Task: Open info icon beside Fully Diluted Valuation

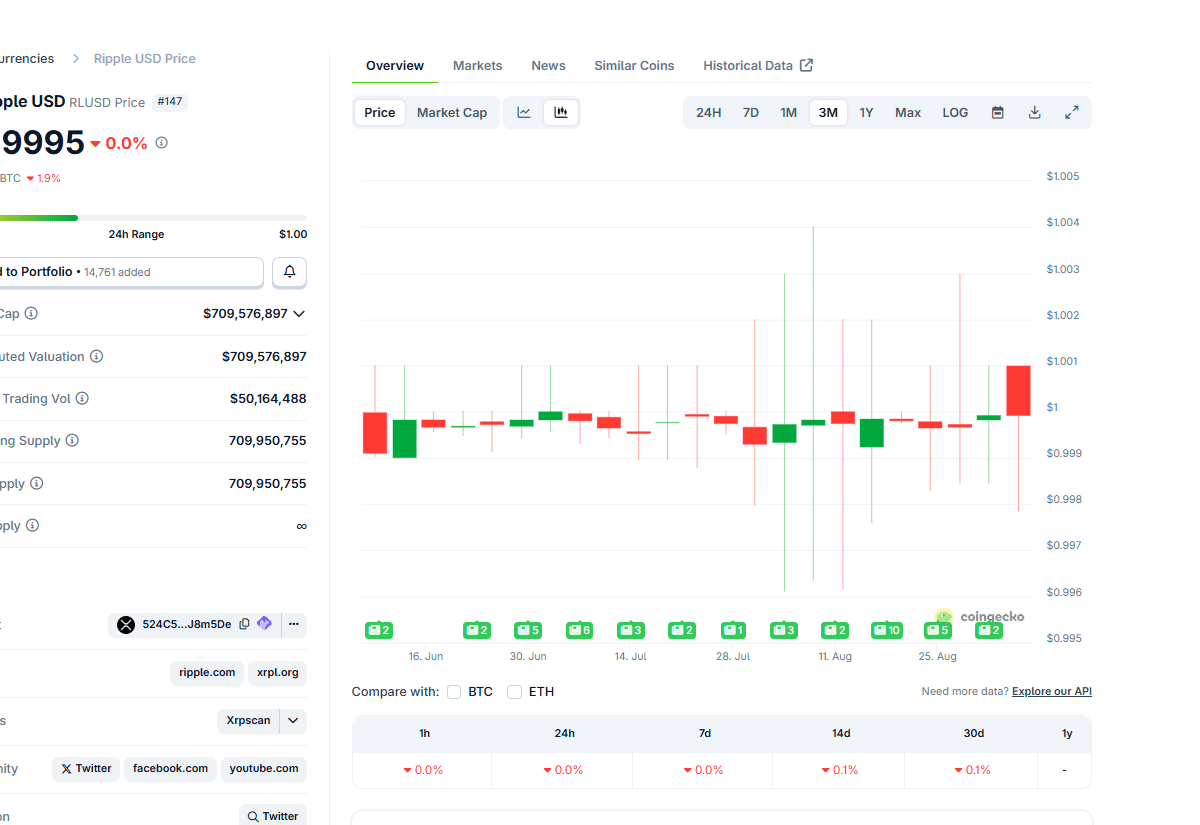Action: tap(96, 356)
